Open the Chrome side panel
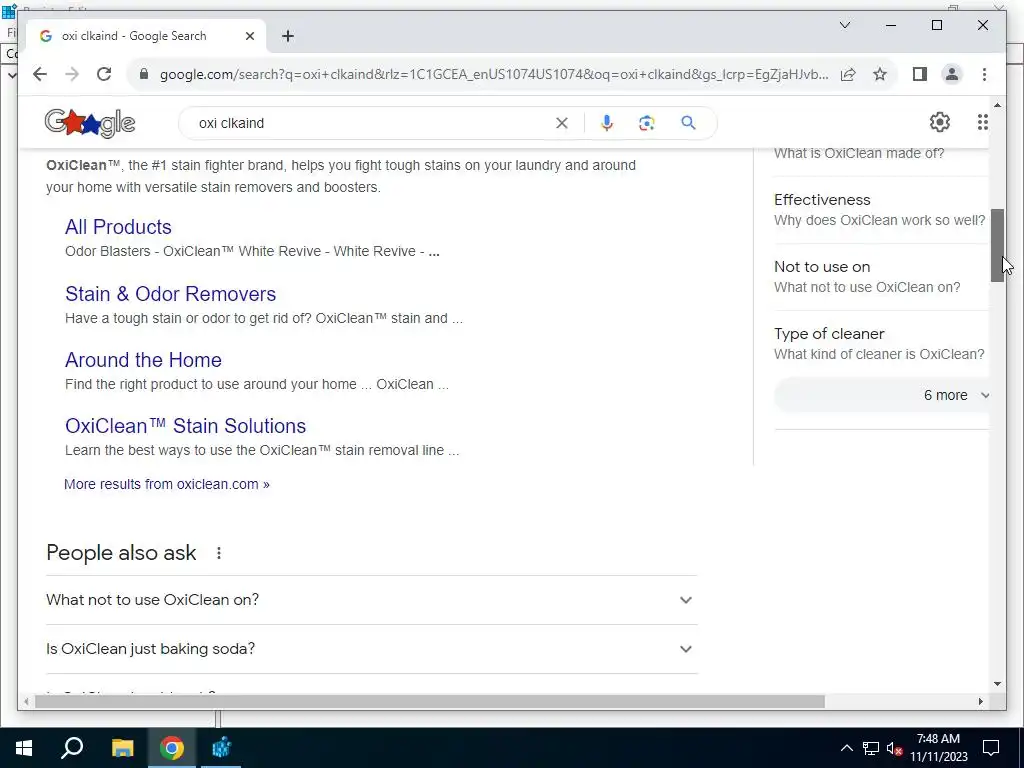This screenshot has height=768, width=1024. [x=920, y=74]
